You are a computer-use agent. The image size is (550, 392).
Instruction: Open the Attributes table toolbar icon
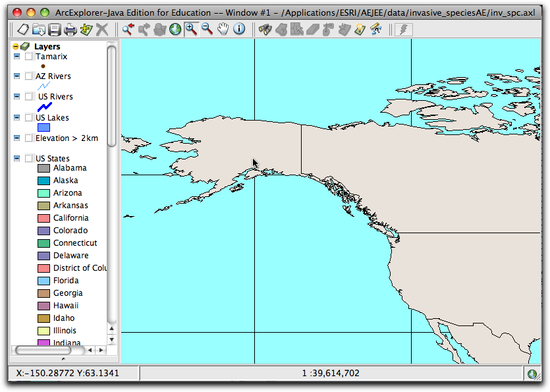tap(344, 29)
